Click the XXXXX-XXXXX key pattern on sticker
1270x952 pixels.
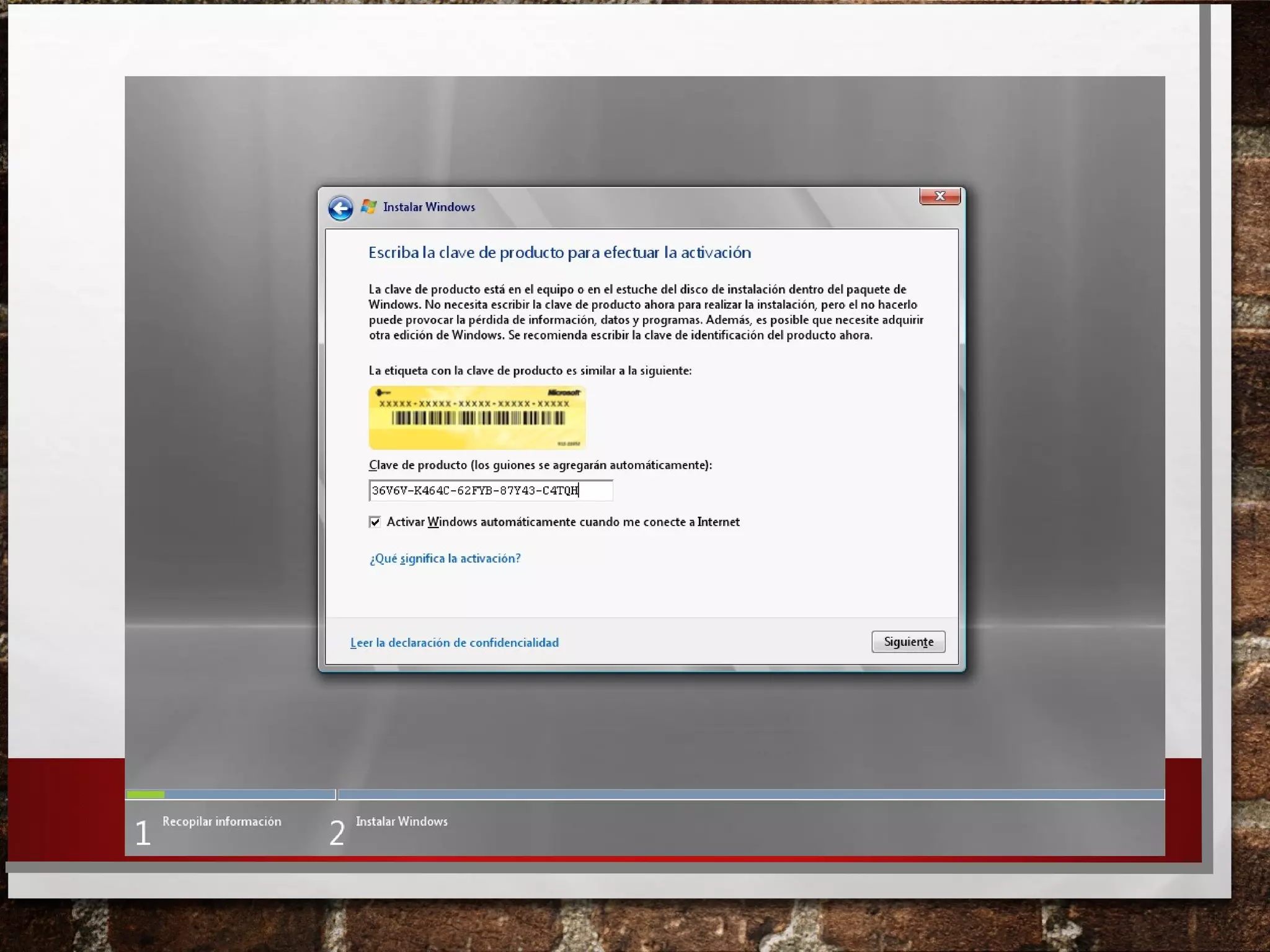pos(474,403)
